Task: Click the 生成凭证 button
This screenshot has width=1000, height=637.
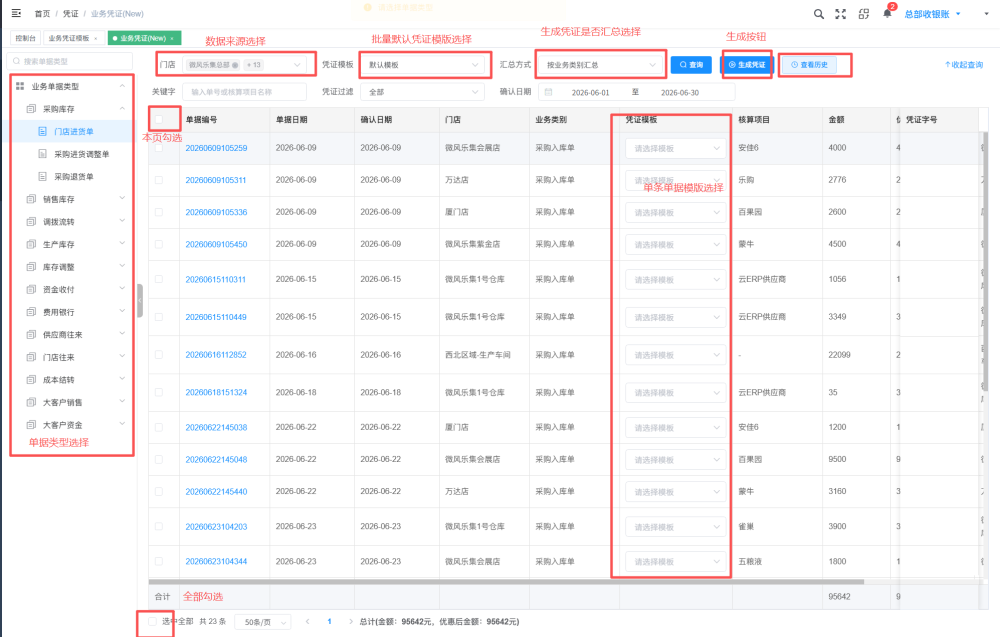Action: tap(747, 64)
